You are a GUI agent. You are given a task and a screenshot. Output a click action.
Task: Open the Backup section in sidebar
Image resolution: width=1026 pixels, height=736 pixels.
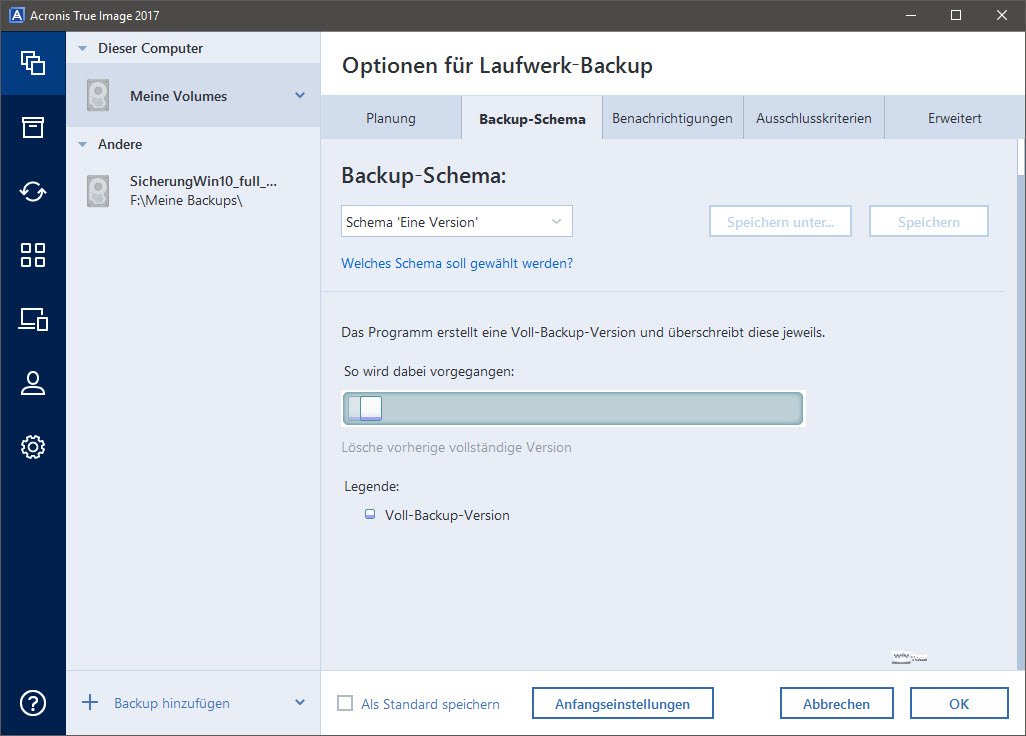[33, 63]
